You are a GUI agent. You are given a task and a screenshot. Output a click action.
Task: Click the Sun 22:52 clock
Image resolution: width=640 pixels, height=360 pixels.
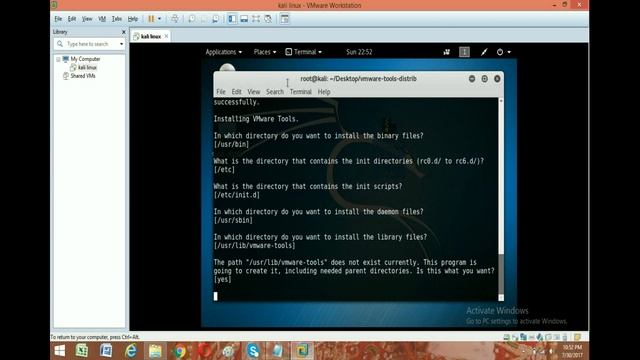pos(359,52)
